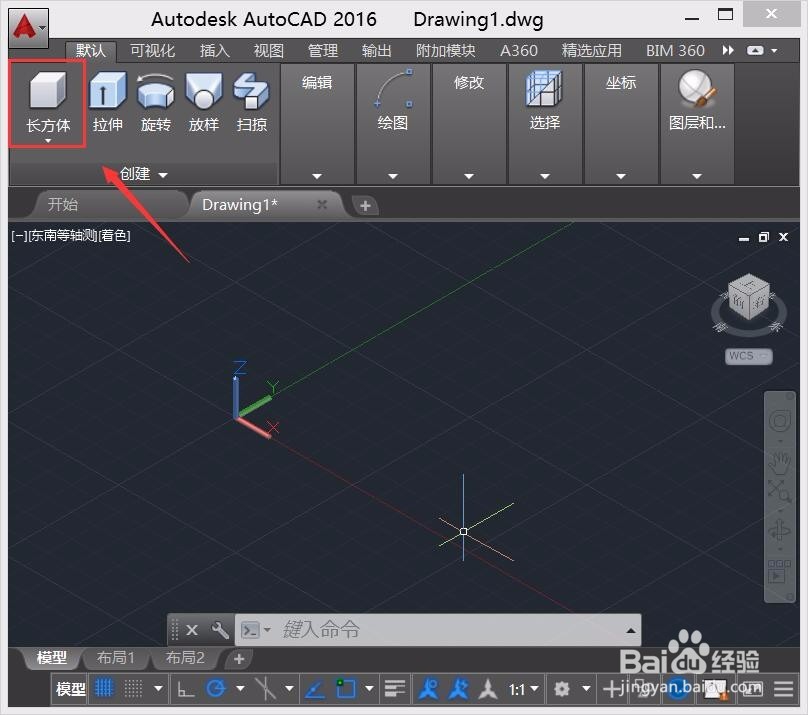Viewport: 808px width, 715px height.
Task: Toggle 2D object snap
Action: point(345,689)
